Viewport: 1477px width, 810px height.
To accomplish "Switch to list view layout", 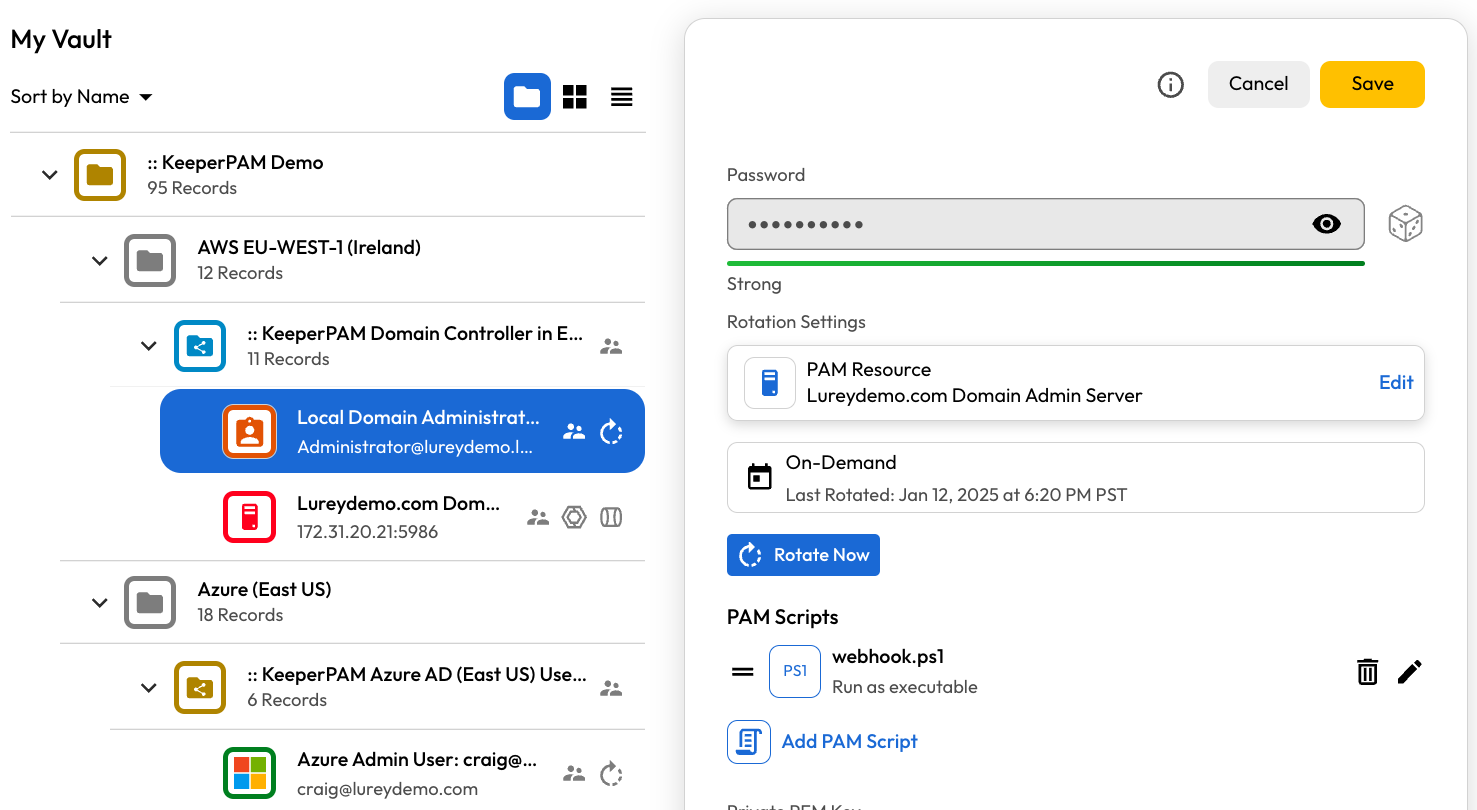I will coord(622,97).
